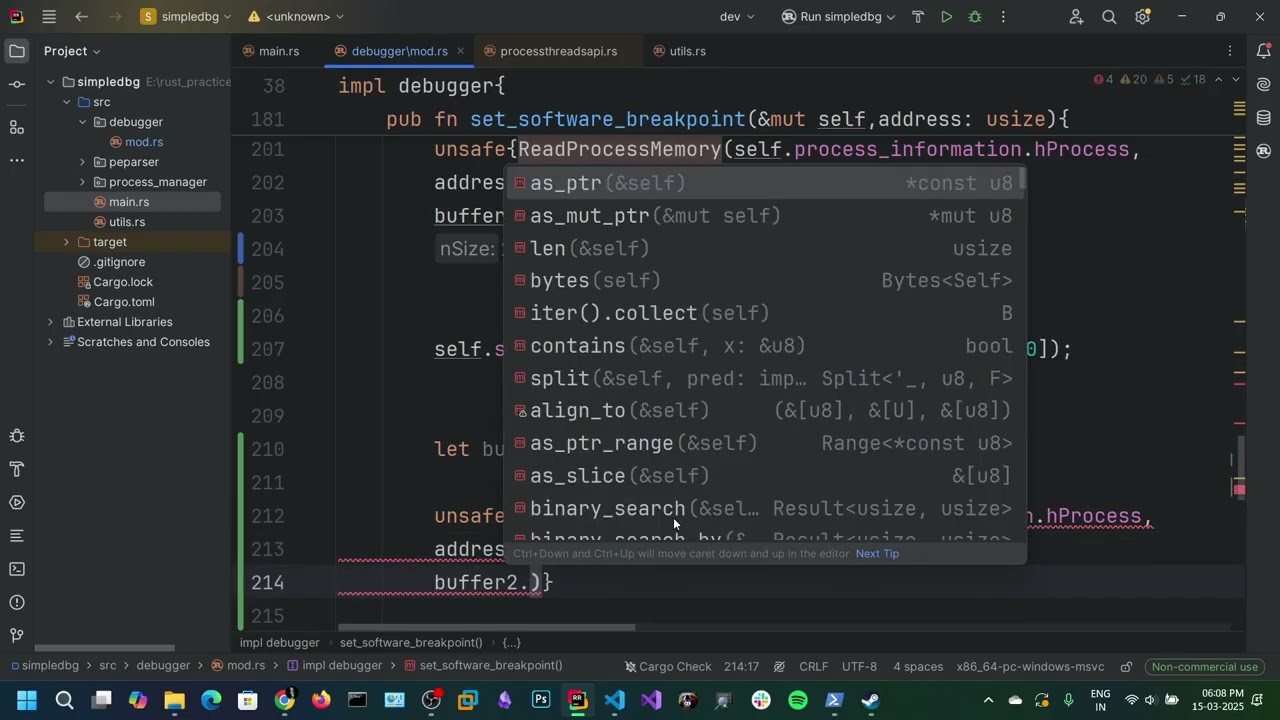Open Search Everywhere magnifier
This screenshot has width=1280, height=720.
(1109, 17)
